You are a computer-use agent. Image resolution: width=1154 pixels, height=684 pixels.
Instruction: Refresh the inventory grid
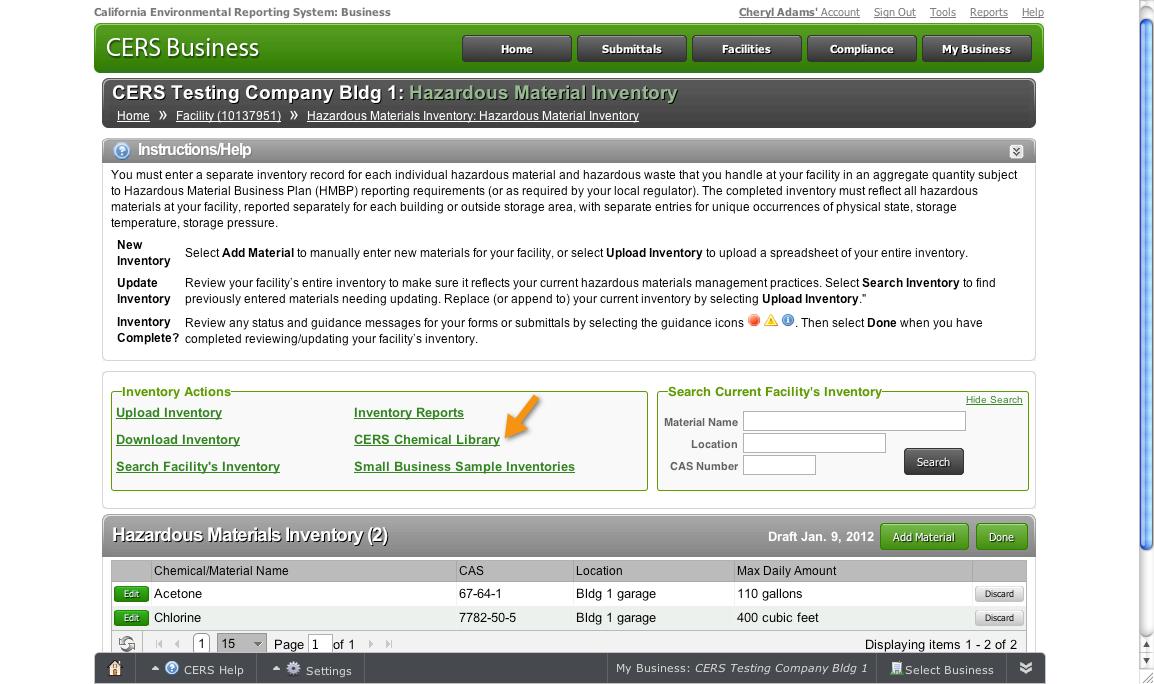pos(127,644)
